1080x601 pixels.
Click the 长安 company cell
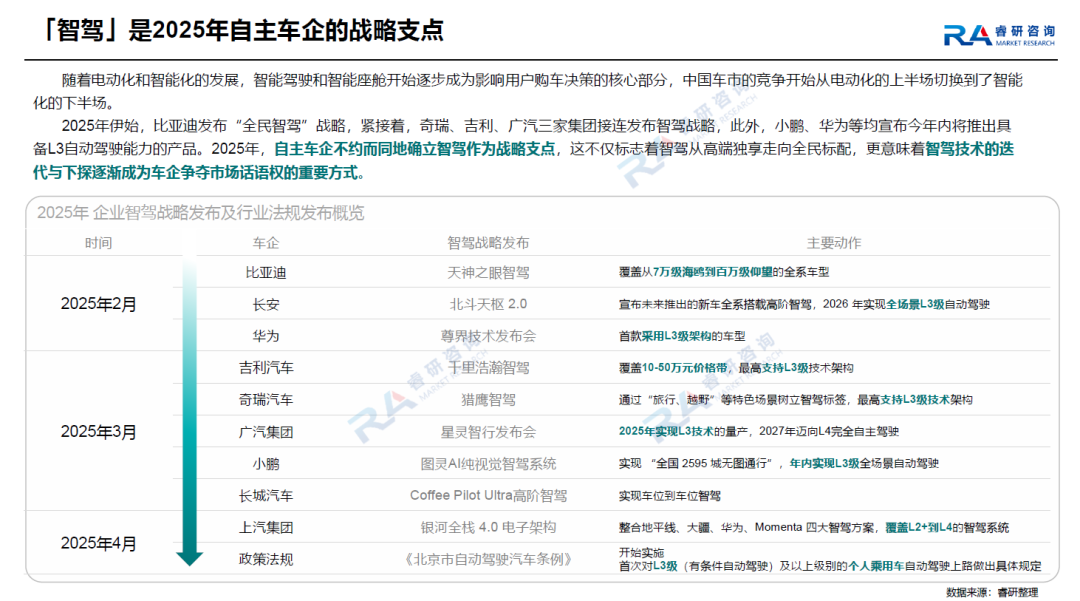[x=266, y=304]
